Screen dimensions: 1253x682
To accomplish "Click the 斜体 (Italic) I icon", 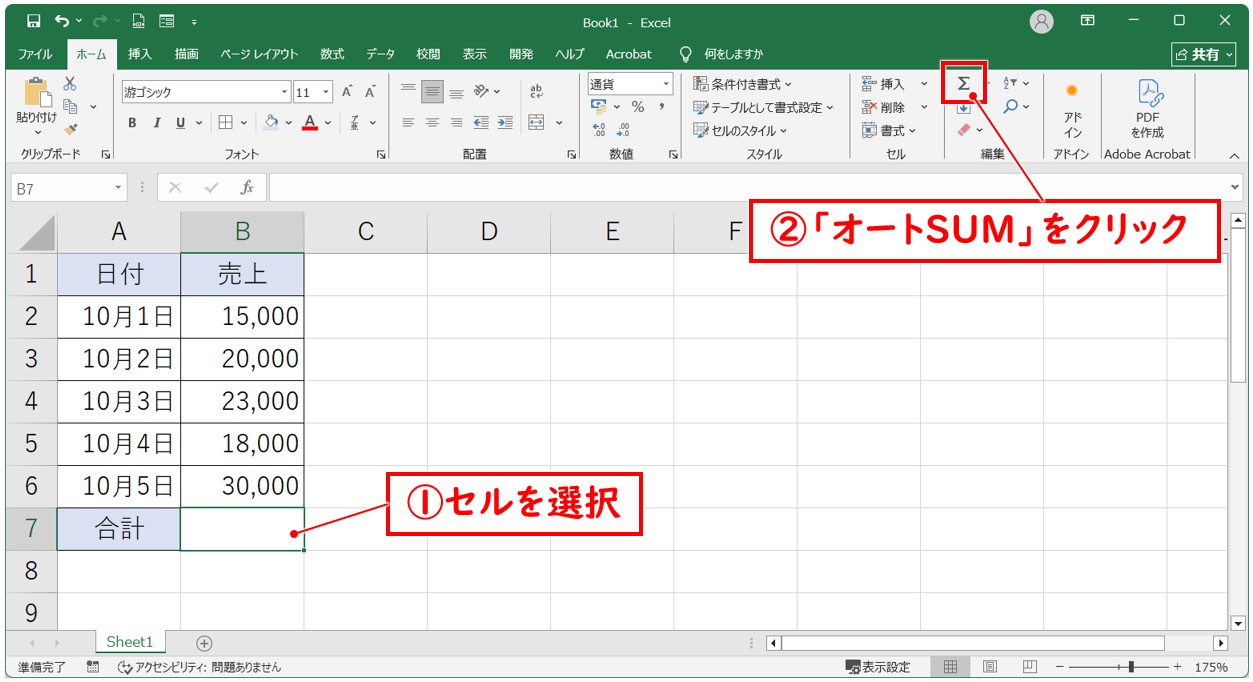I will click(157, 122).
